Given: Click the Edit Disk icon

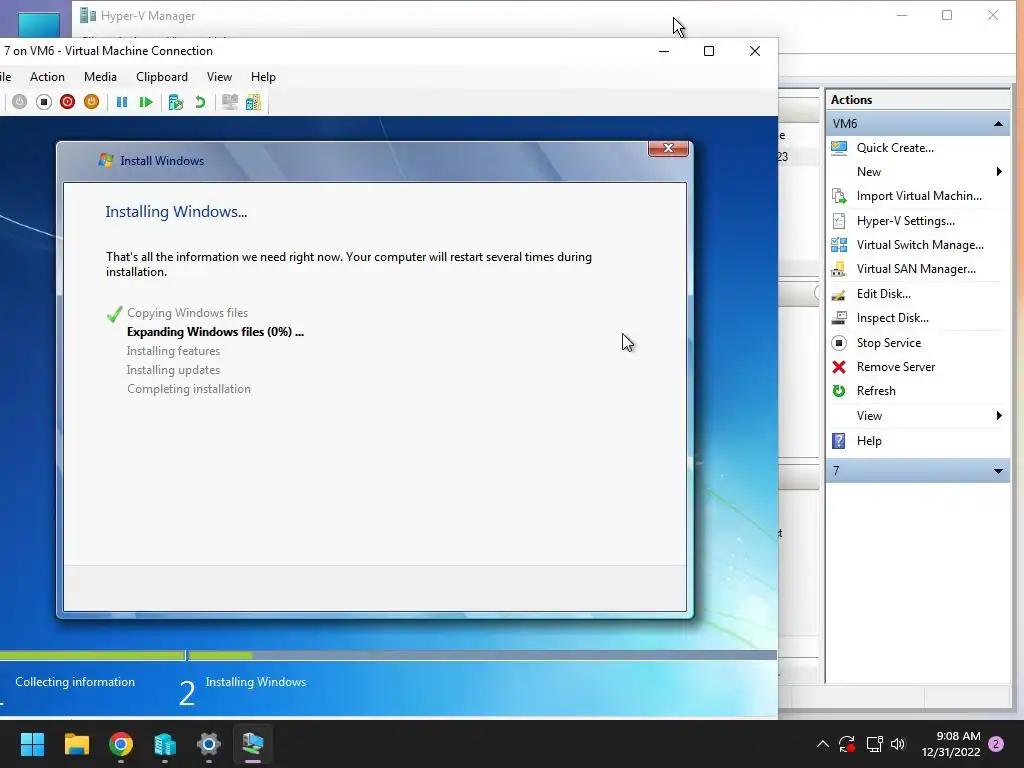Looking at the screenshot, I should click(x=839, y=295).
